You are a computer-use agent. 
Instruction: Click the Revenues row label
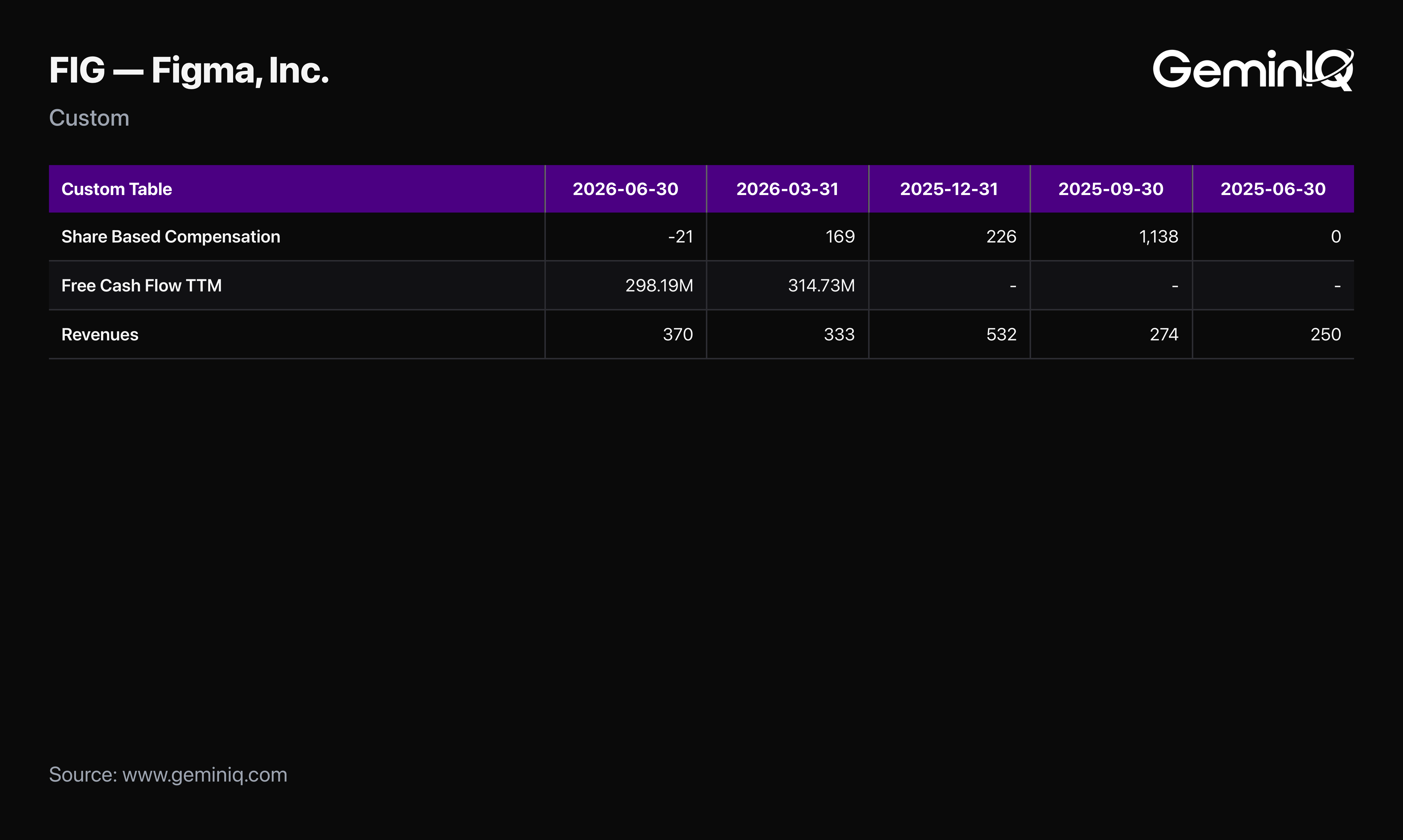coord(100,335)
